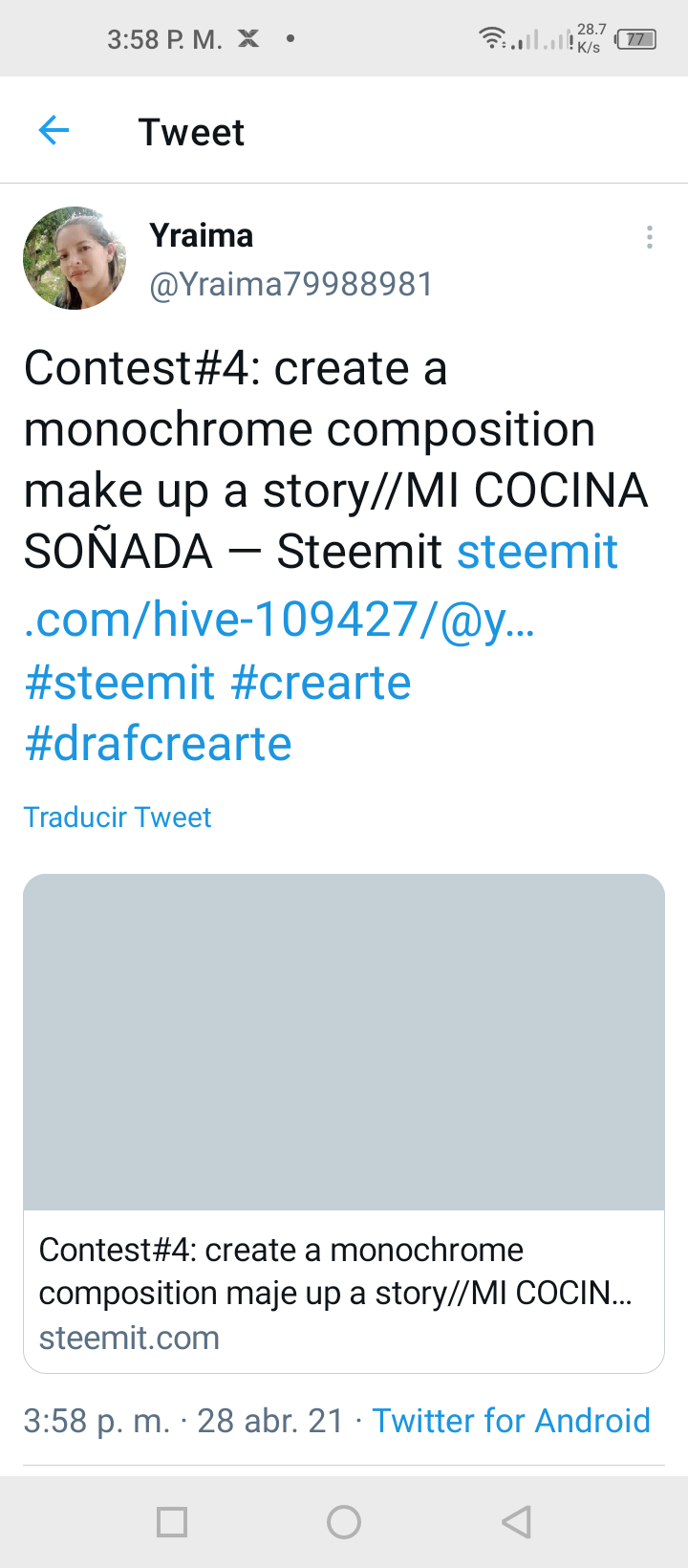688x1568 pixels.
Task: Open the Twitter for Android source link
Action: (x=511, y=1421)
